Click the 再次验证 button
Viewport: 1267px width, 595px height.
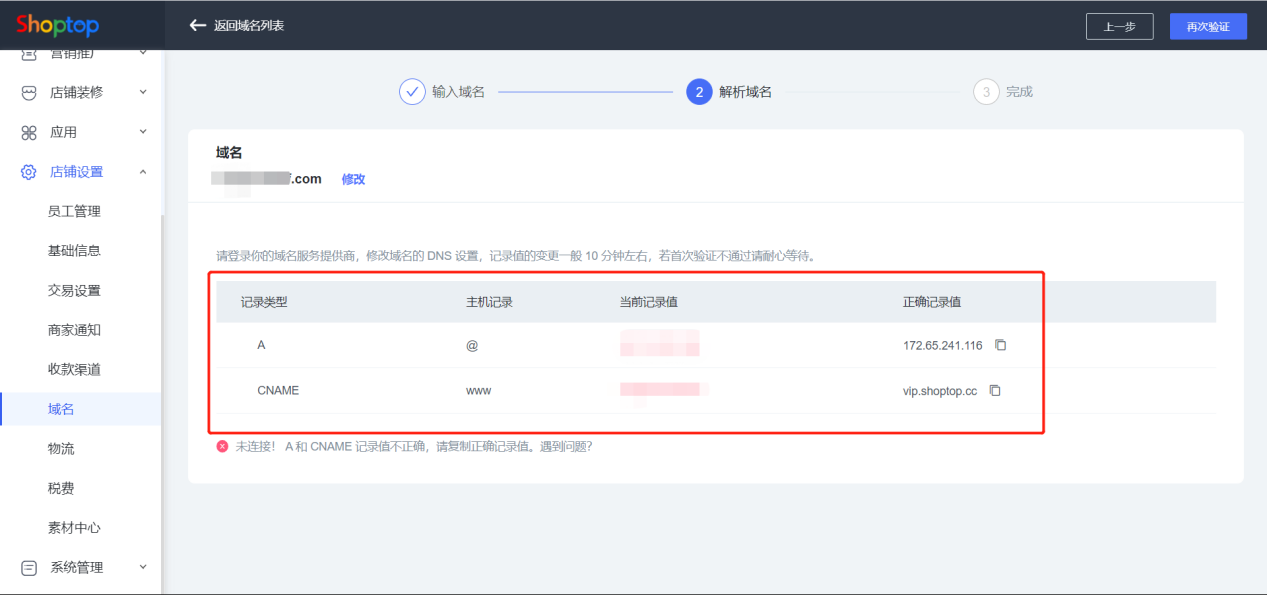[x=1208, y=27]
